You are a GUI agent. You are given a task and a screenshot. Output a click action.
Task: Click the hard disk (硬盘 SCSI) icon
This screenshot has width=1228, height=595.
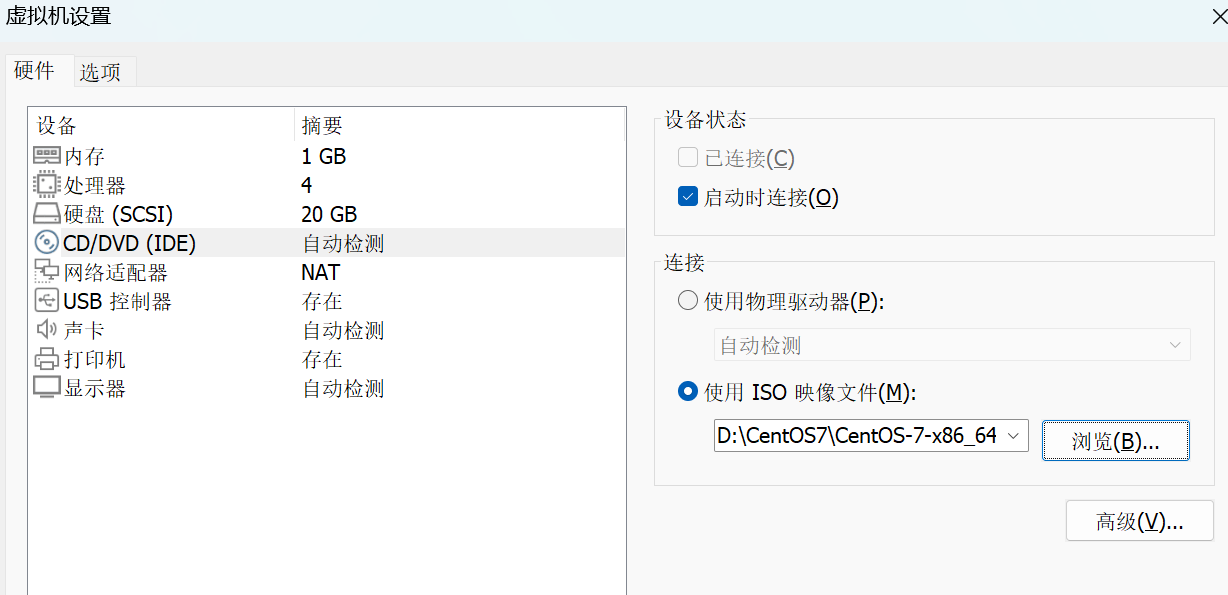click(x=47, y=214)
